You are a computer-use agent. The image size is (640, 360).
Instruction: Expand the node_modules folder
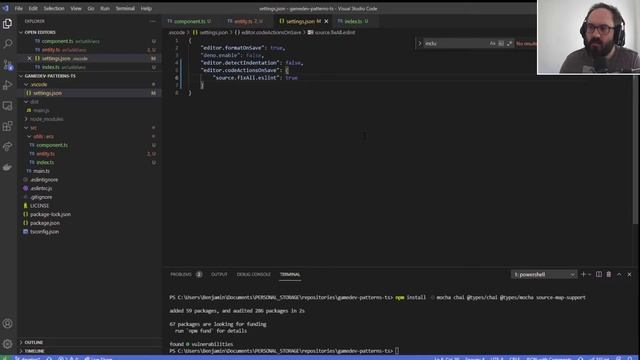[27, 119]
